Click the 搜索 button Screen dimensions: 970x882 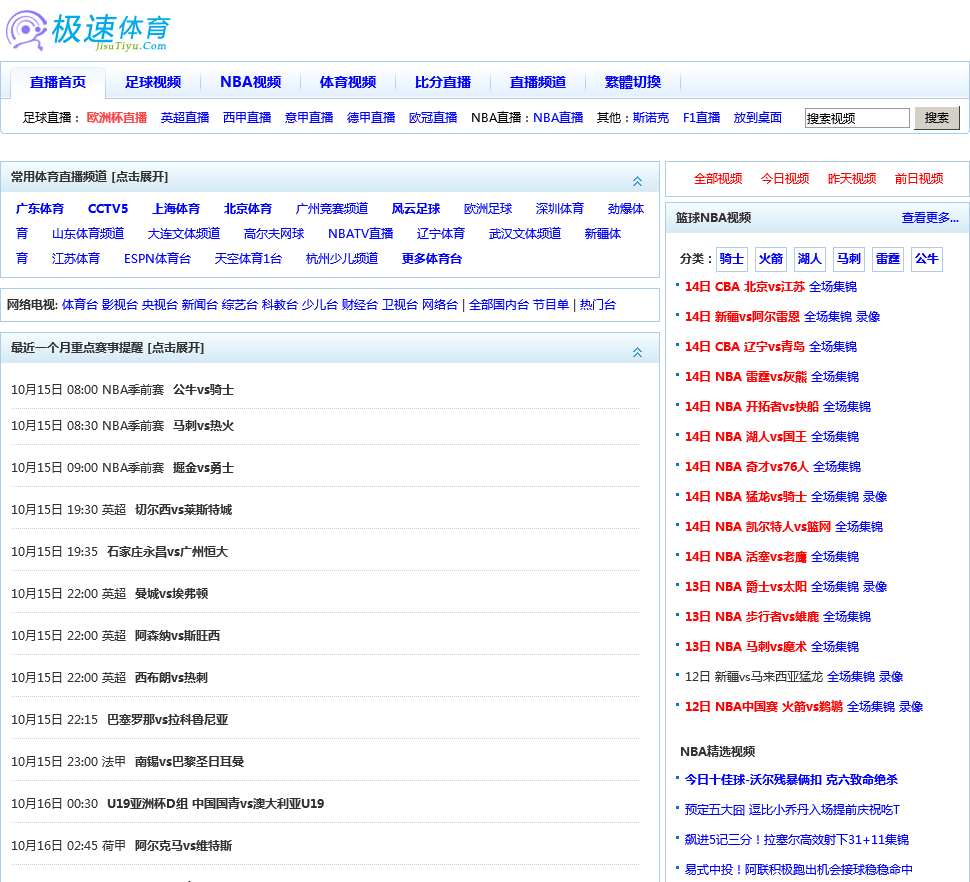tap(937, 118)
